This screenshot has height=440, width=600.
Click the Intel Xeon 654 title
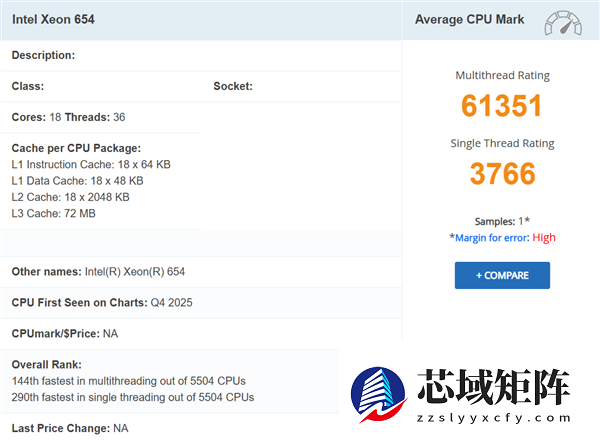point(53,20)
